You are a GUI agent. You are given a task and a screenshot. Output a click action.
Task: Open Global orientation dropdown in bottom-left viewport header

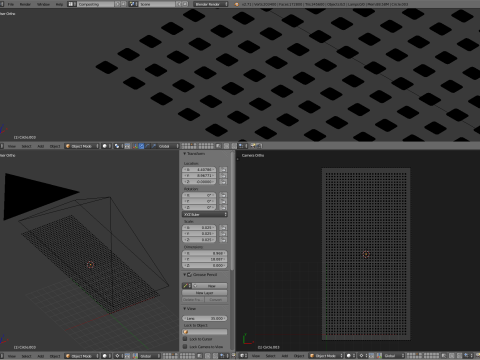149,356
